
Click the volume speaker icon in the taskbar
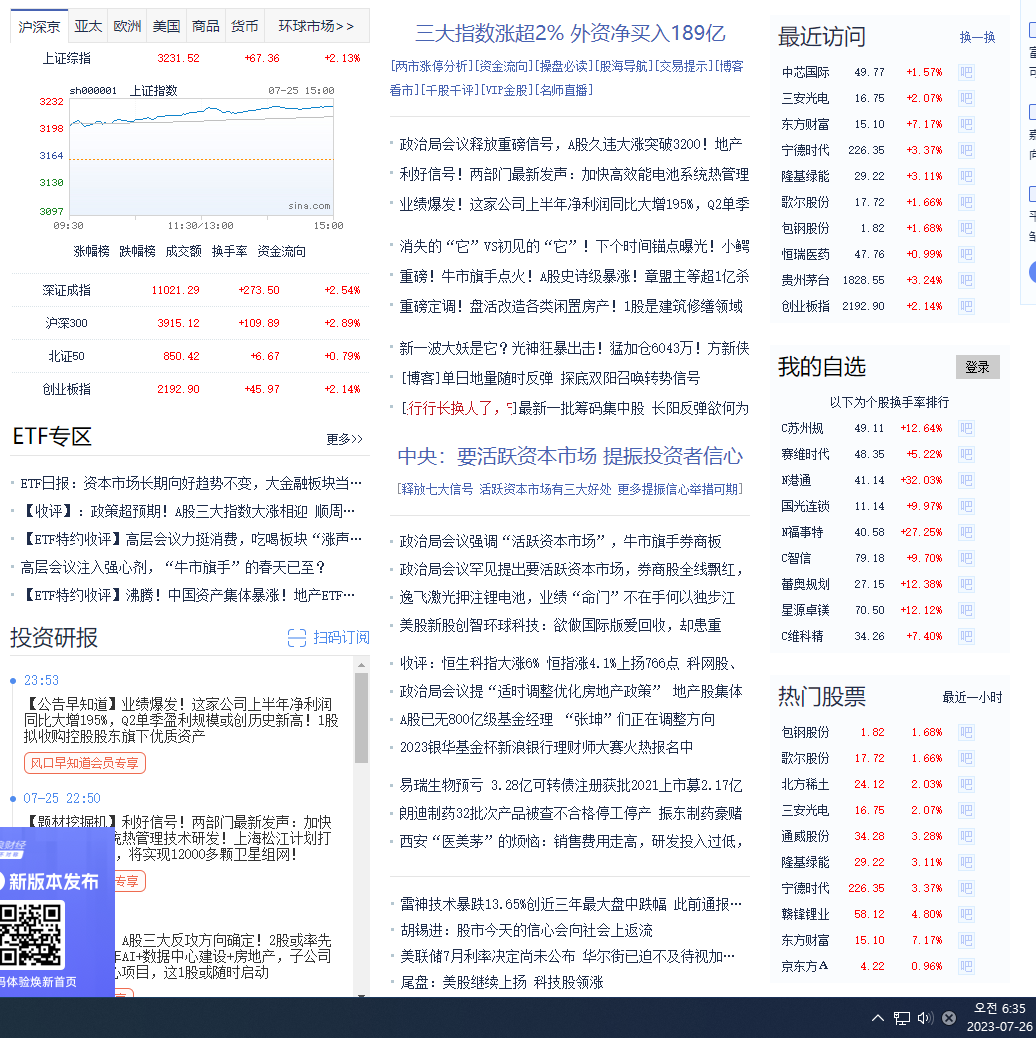click(925, 1017)
